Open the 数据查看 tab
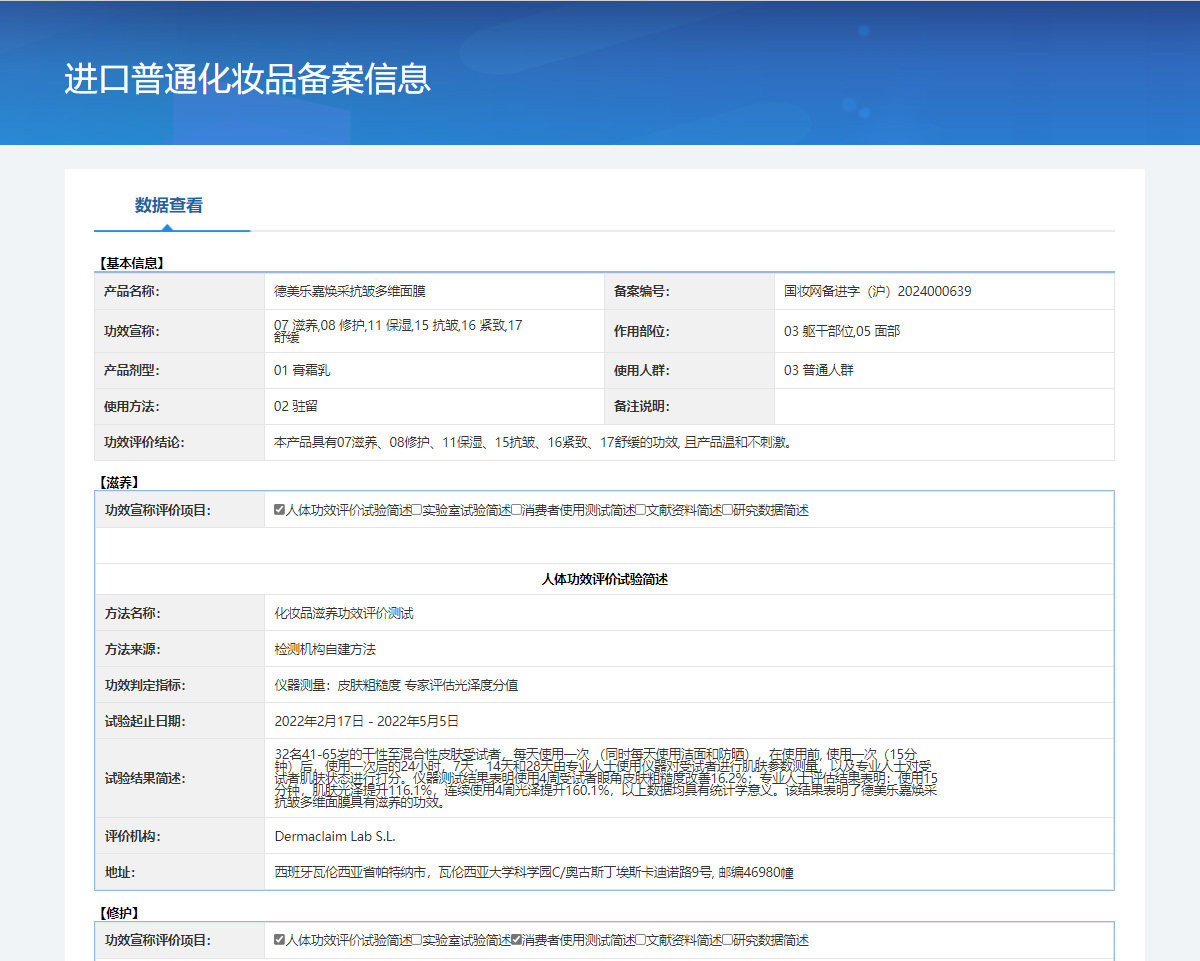 [169, 206]
